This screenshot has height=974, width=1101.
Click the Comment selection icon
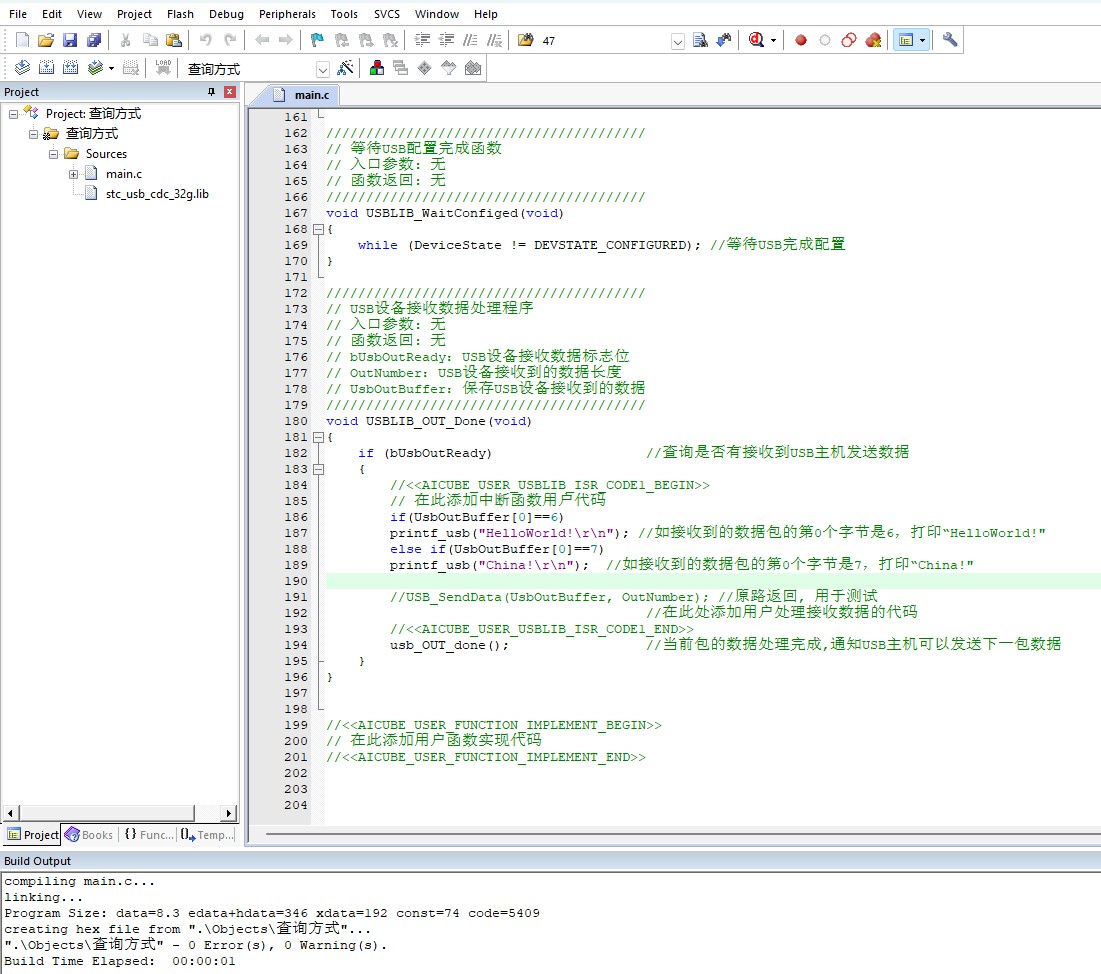tap(470, 40)
